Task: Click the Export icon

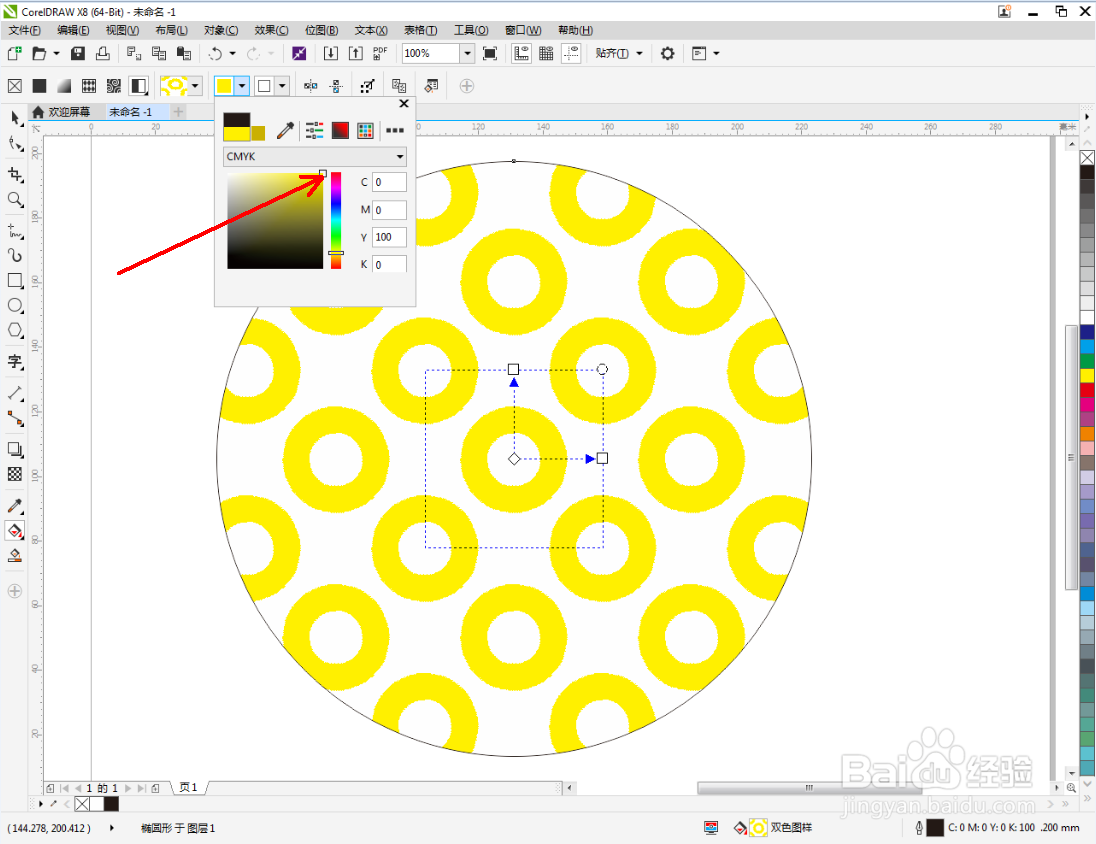Action: pyautogui.click(x=356, y=53)
